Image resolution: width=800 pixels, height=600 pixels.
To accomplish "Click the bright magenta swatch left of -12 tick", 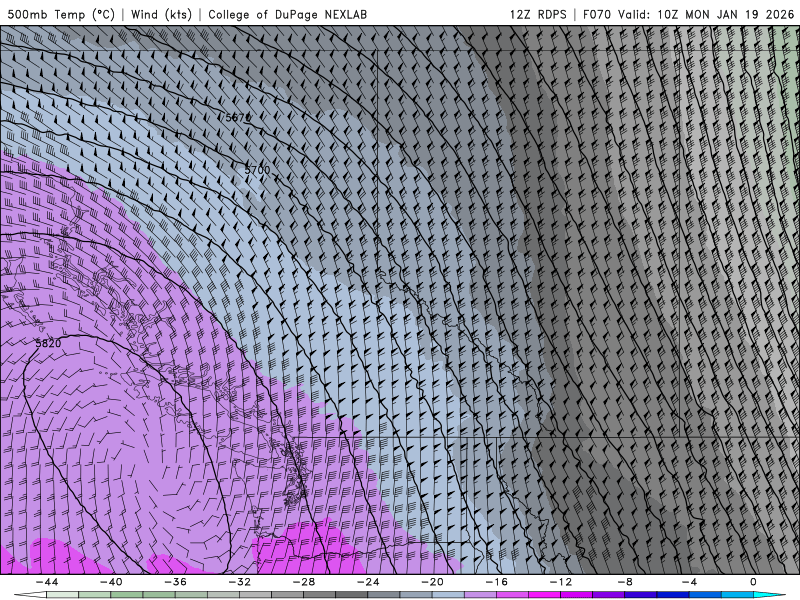I will pyautogui.click(x=544, y=595).
